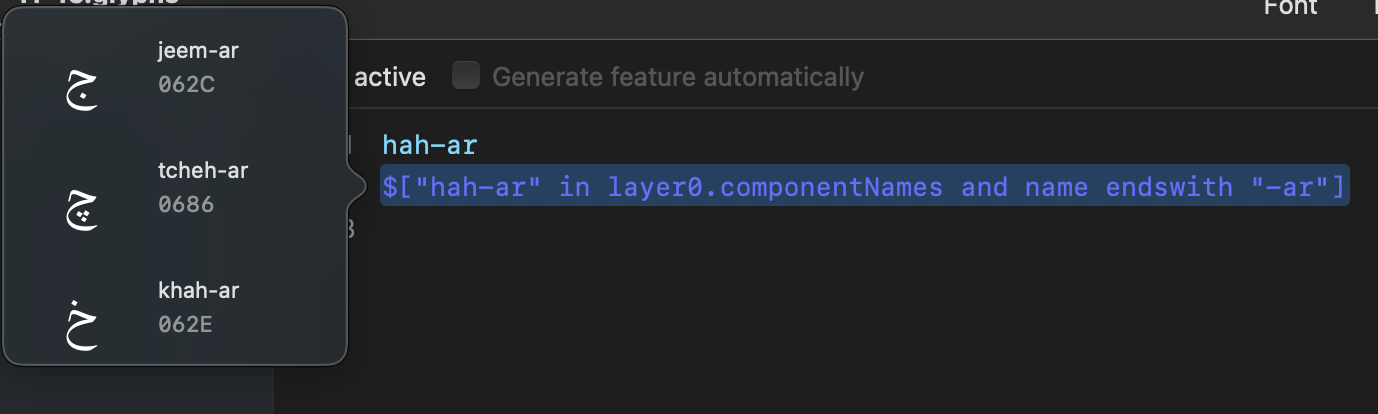Viewport: 1378px width, 414px height.
Task: Click the 0686 unicode value
Action: coord(186,205)
